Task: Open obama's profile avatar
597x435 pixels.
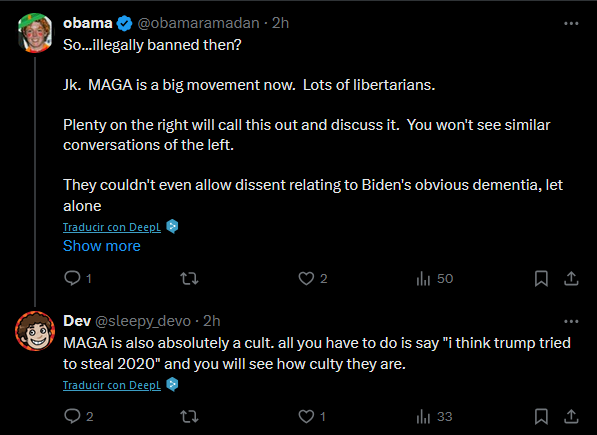Action: pyautogui.click(x=35, y=33)
